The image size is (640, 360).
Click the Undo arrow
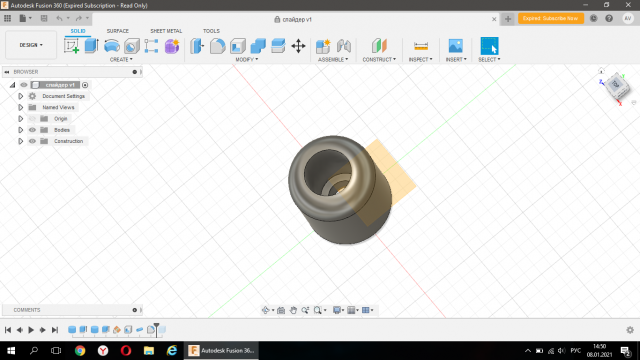click(x=60, y=18)
